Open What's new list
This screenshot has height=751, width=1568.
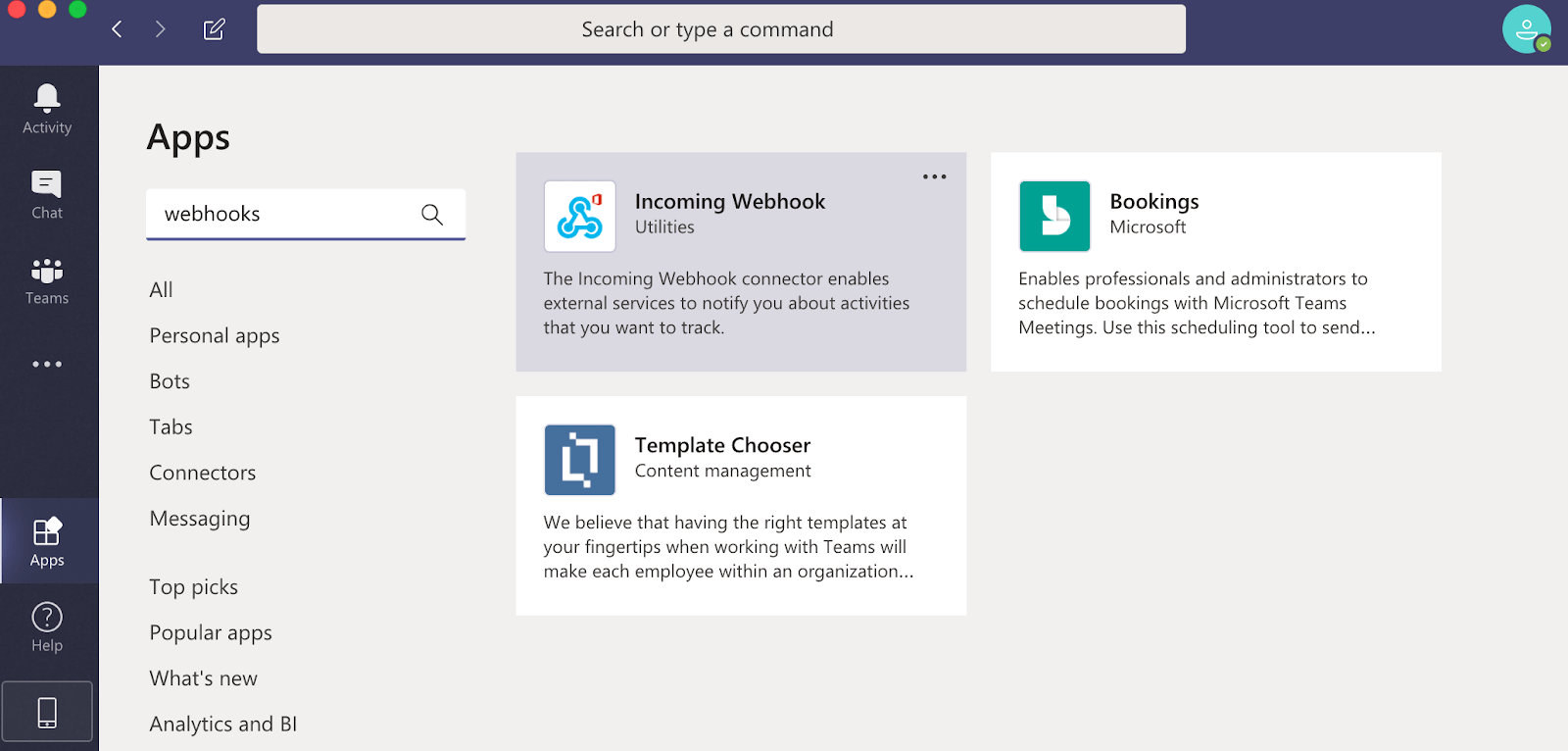click(203, 678)
